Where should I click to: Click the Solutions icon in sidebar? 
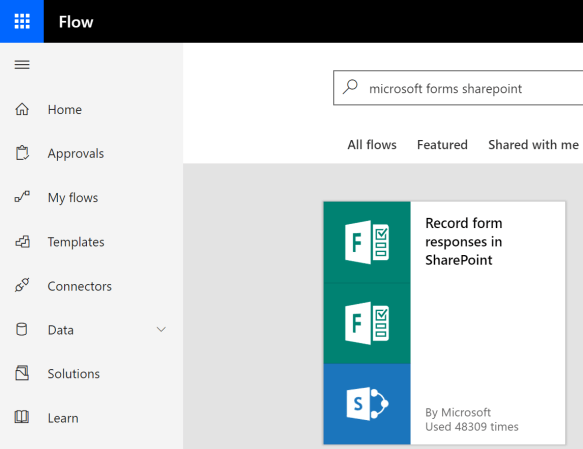pyautogui.click(x=22, y=373)
